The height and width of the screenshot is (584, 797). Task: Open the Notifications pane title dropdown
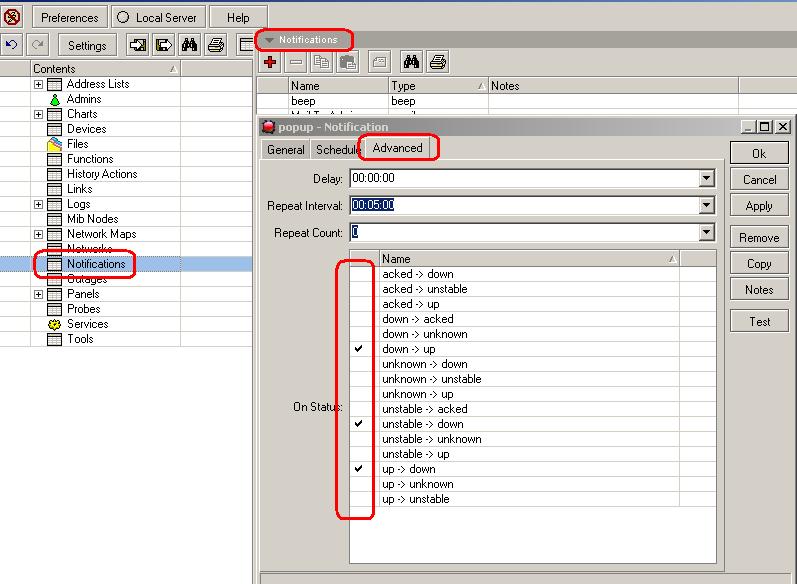(269, 40)
